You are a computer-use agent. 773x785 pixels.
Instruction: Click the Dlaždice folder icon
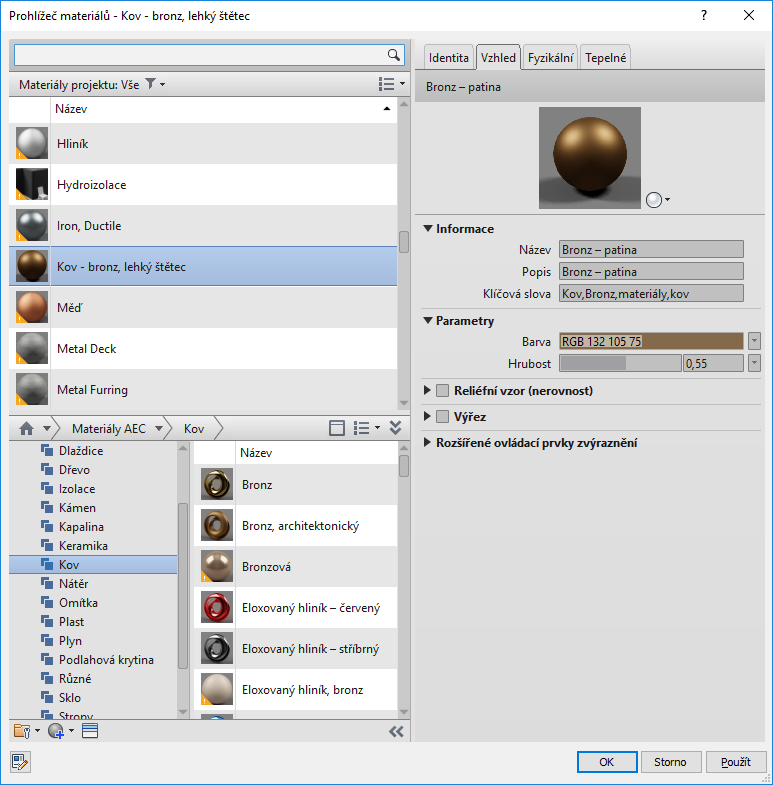(x=47, y=451)
